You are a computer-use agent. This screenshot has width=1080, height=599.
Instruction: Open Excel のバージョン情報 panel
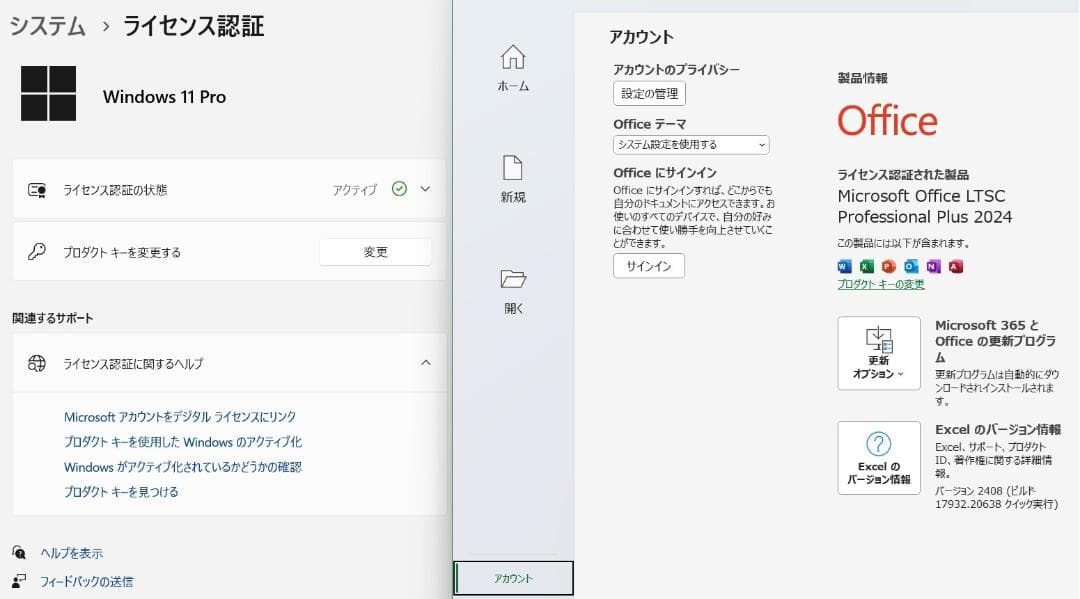pyautogui.click(x=878, y=457)
